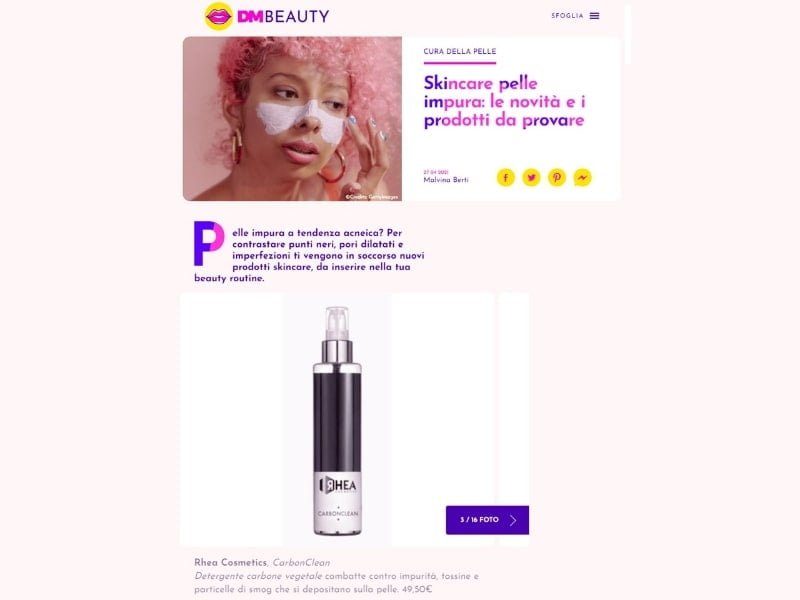Click the Detergente carbone vegetale text
The height and width of the screenshot is (600, 800).
(258, 576)
